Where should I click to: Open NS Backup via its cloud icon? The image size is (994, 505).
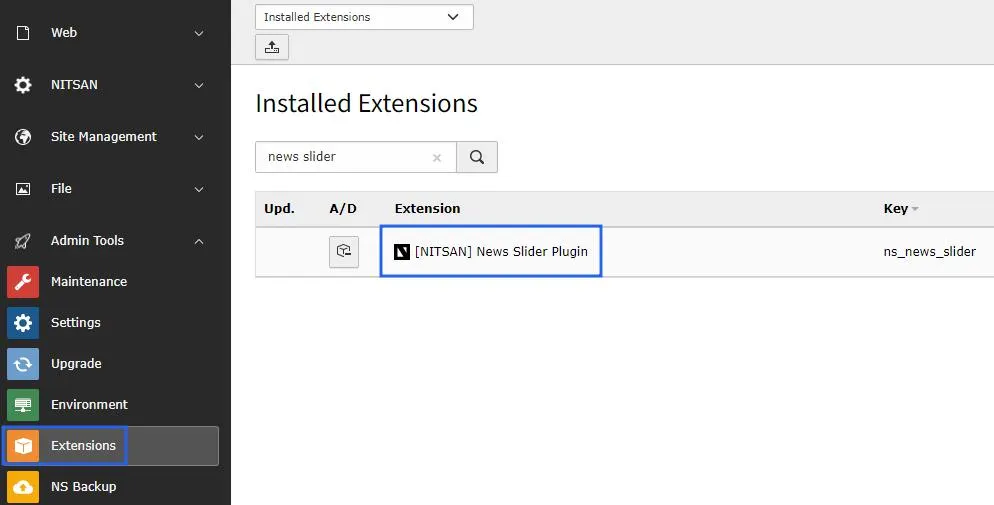[23, 487]
